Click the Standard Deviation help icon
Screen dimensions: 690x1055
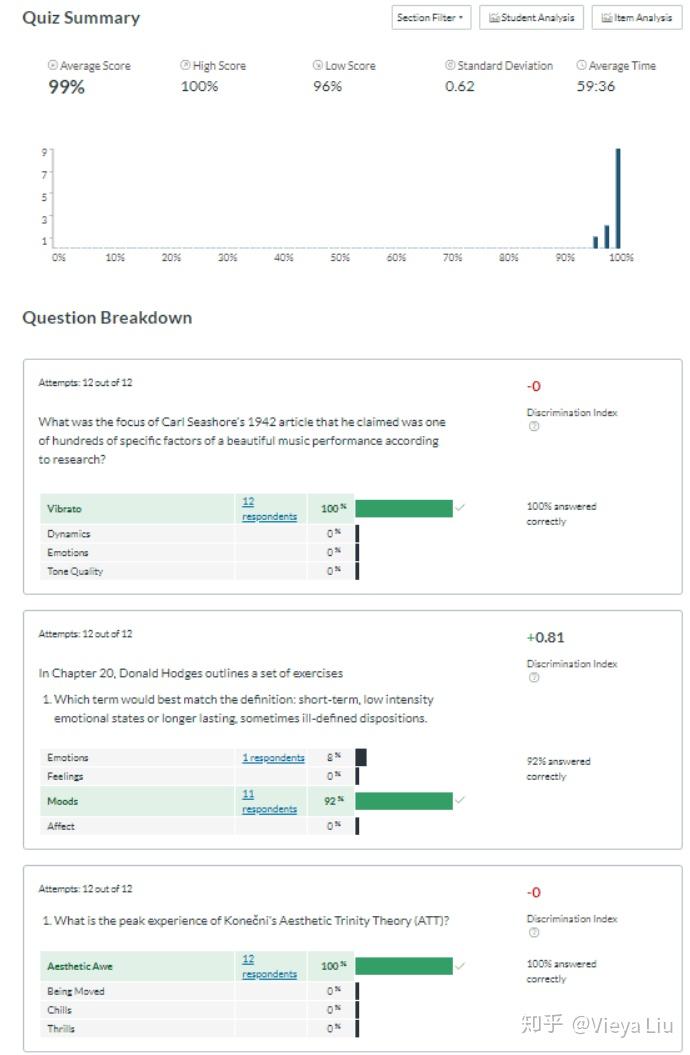(450, 66)
